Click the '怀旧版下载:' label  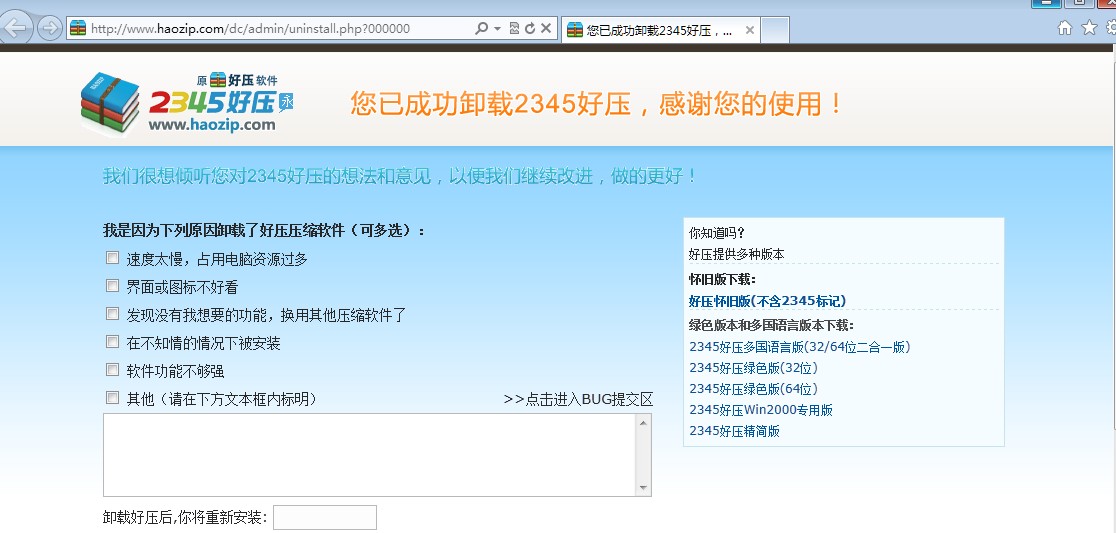coord(722,279)
